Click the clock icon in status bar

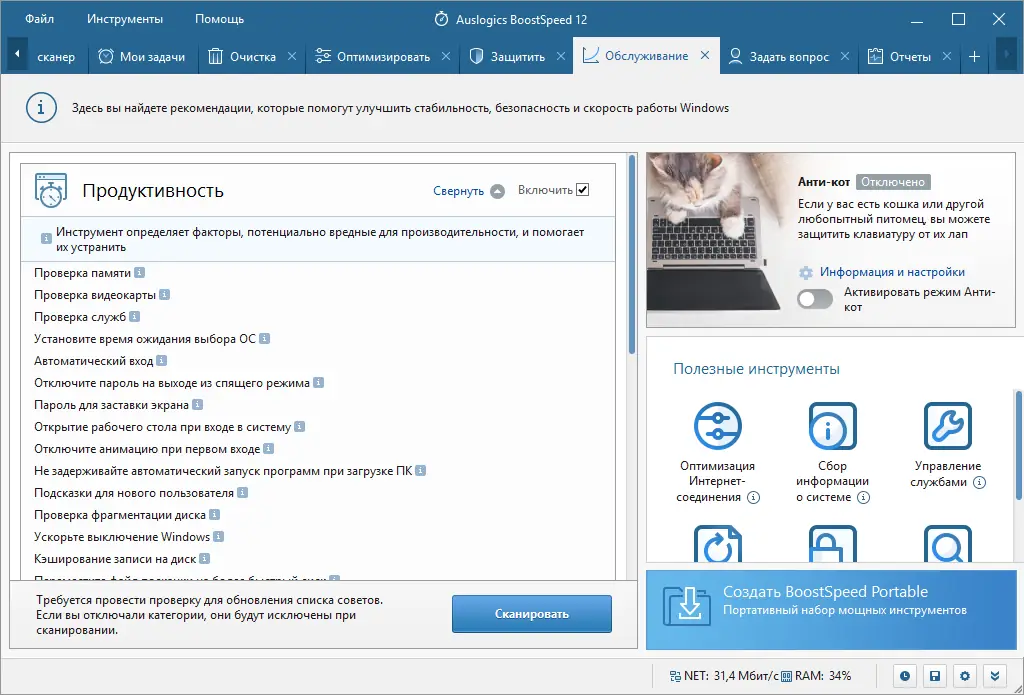[x=904, y=676]
